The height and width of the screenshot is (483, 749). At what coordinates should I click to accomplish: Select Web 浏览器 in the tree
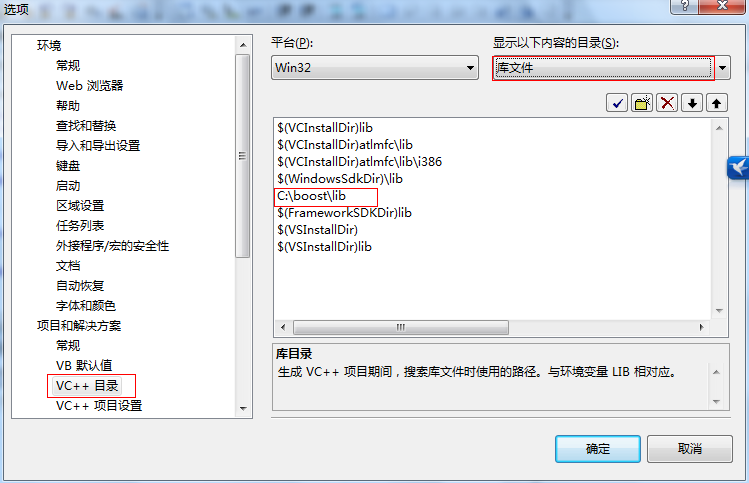[89, 86]
